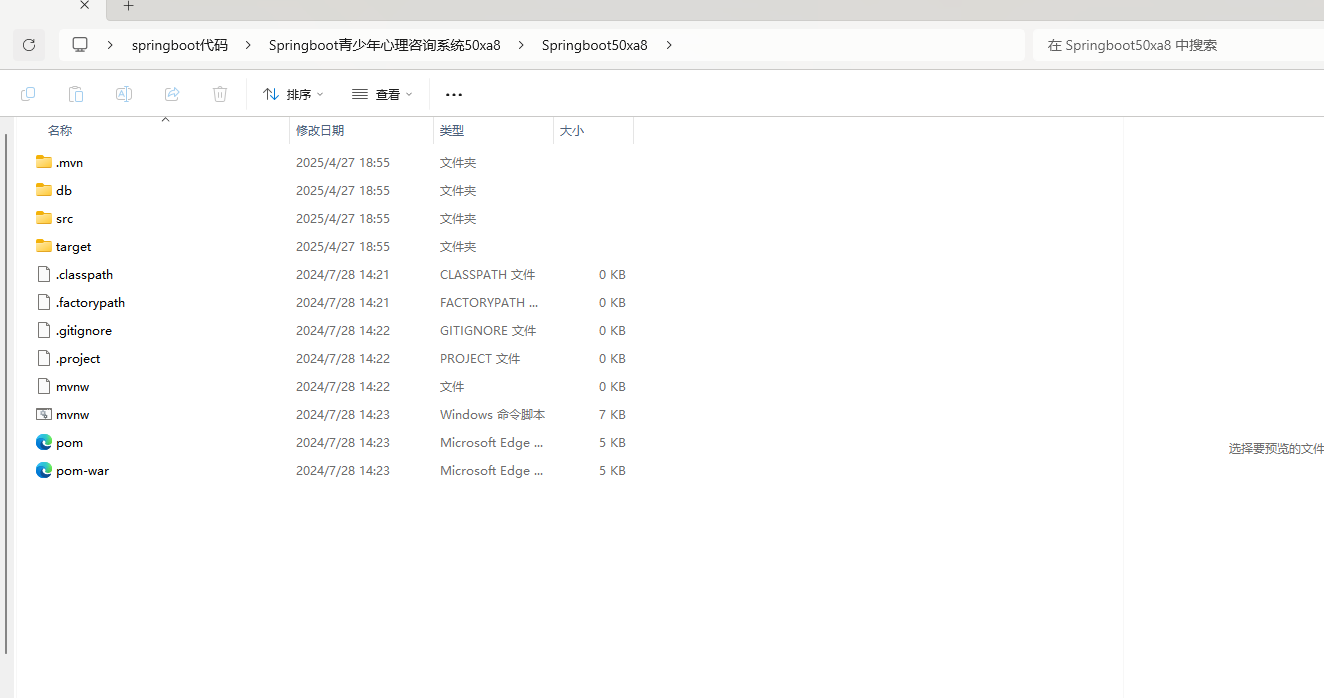Click Springboot50xa8 breadcrumb segment
The width and height of the screenshot is (1324, 698).
click(x=595, y=45)
